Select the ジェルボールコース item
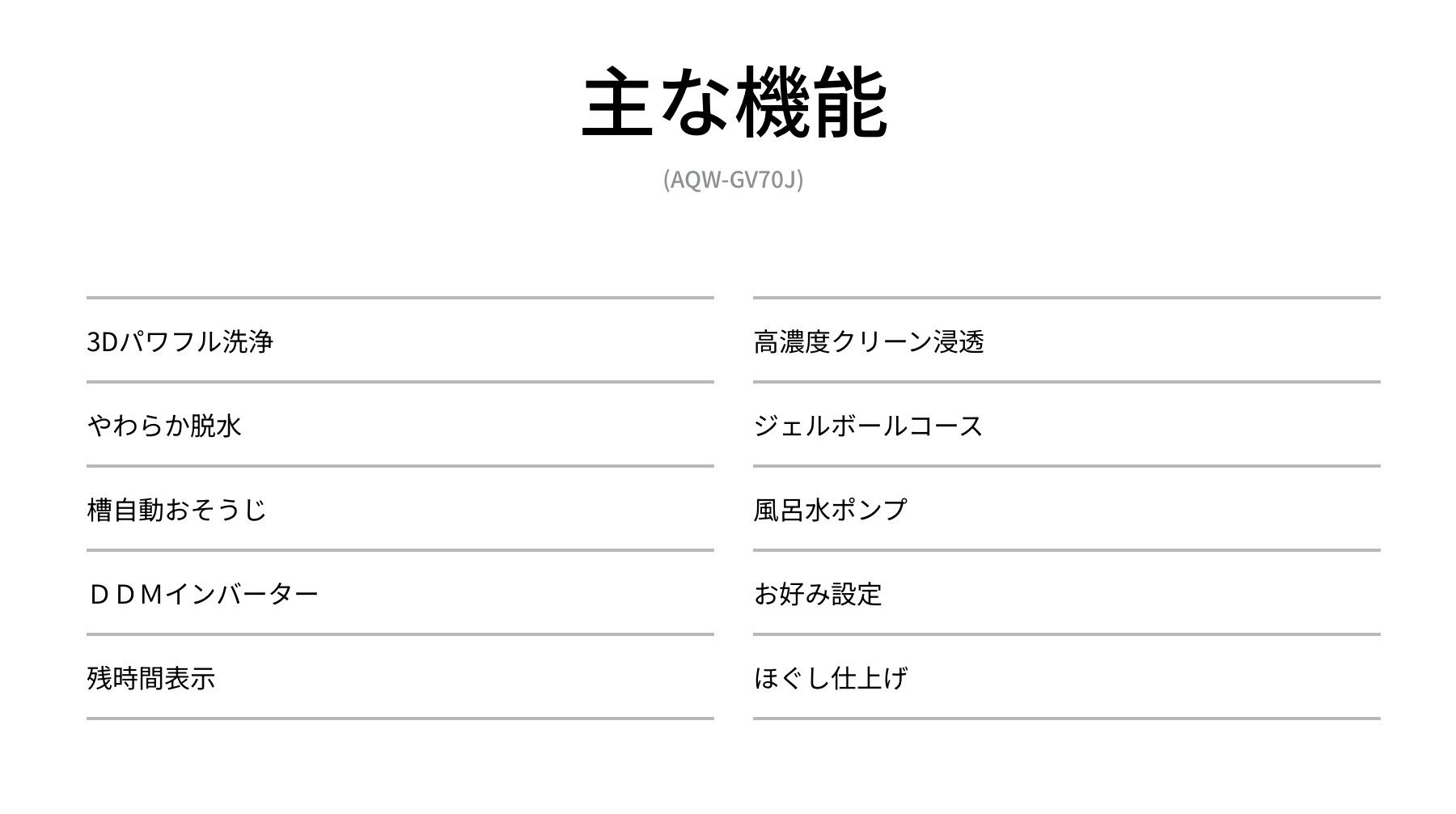 pyautogui.click(x=868, y=426)
